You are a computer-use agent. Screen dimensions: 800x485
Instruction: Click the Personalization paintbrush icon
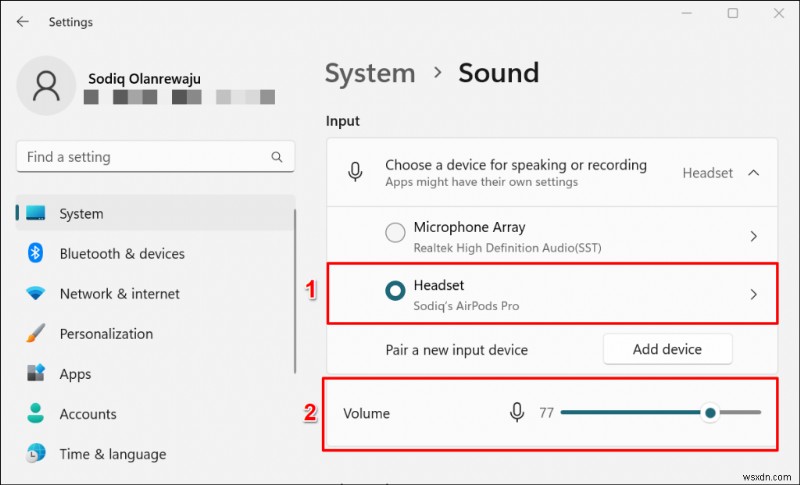(x=36, y=334)
